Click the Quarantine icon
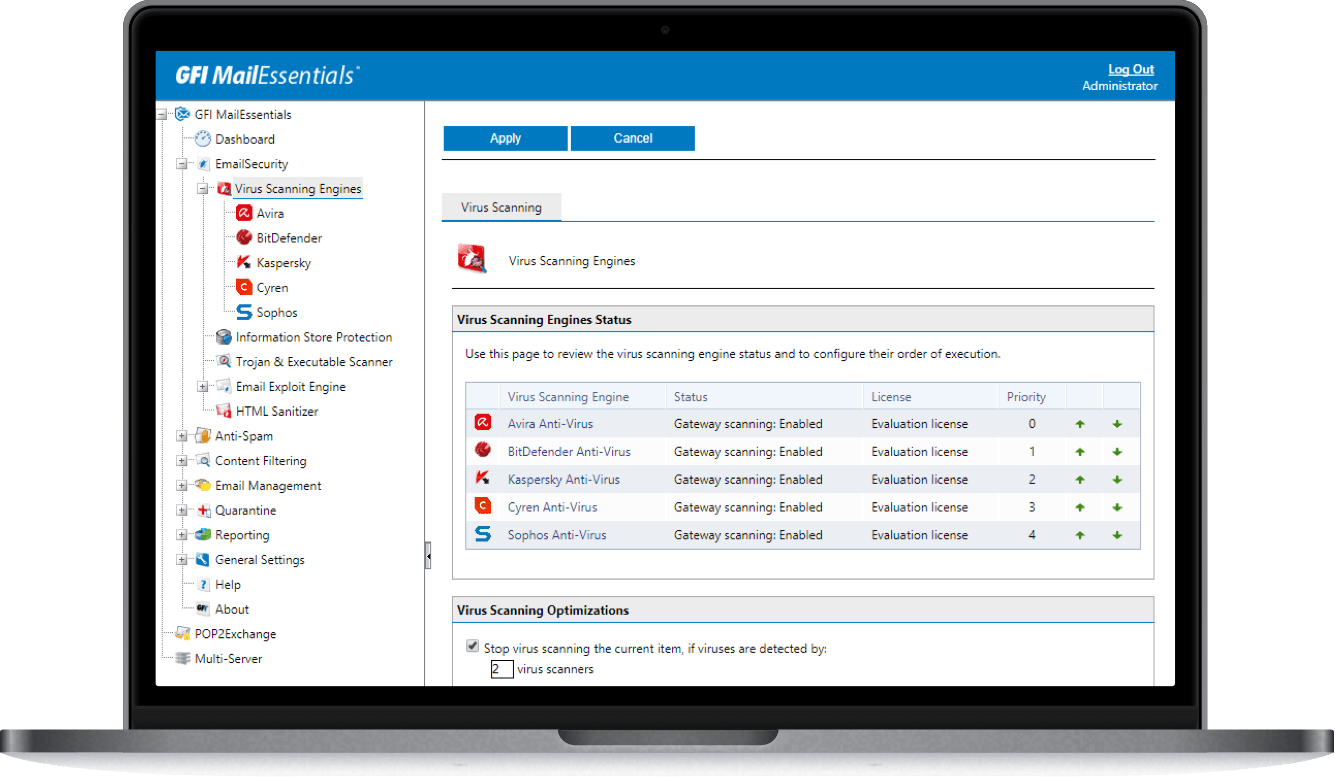 203,510
